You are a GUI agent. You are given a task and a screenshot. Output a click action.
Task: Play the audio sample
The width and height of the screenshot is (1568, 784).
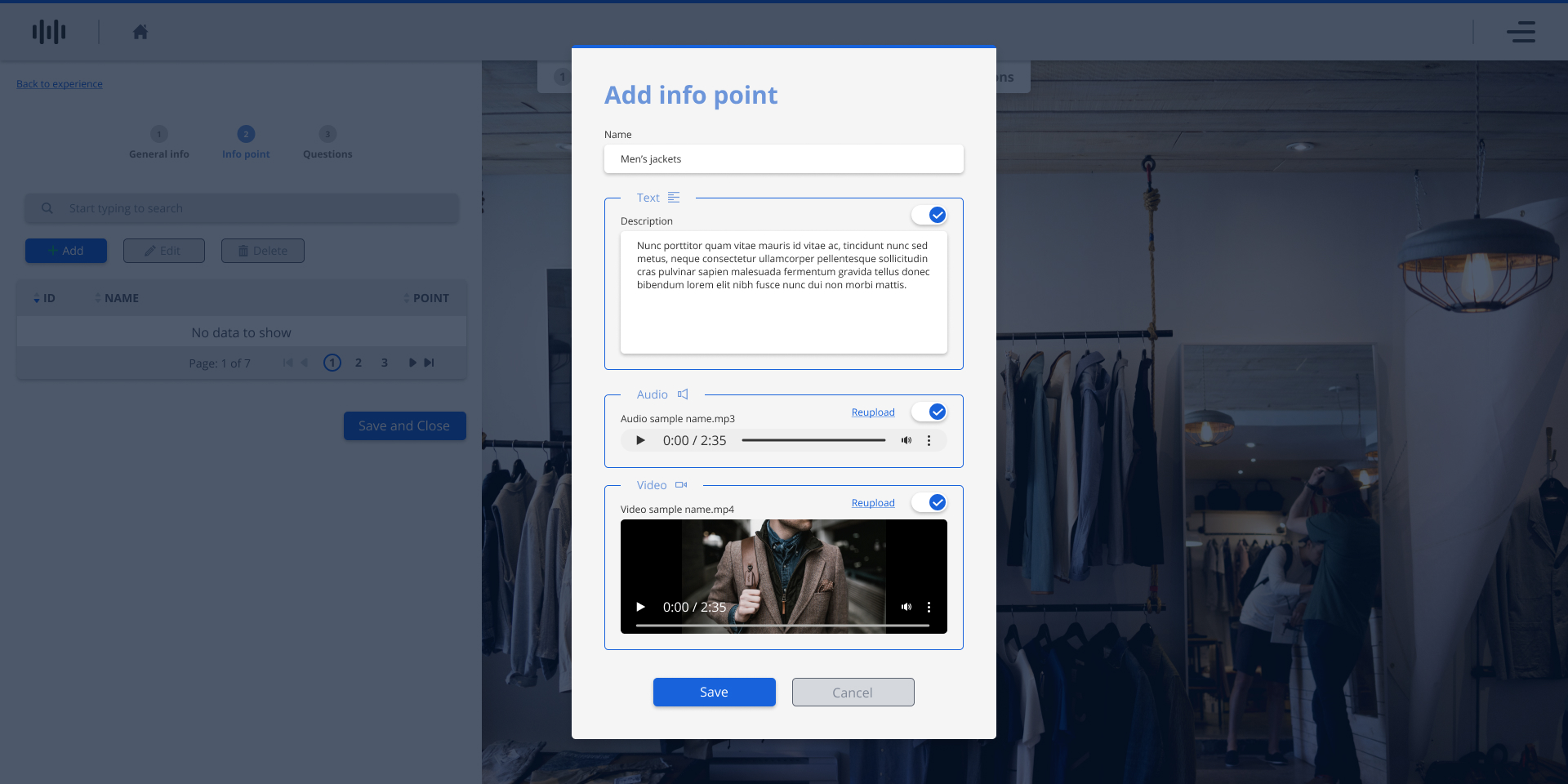[x=640, y=440]
